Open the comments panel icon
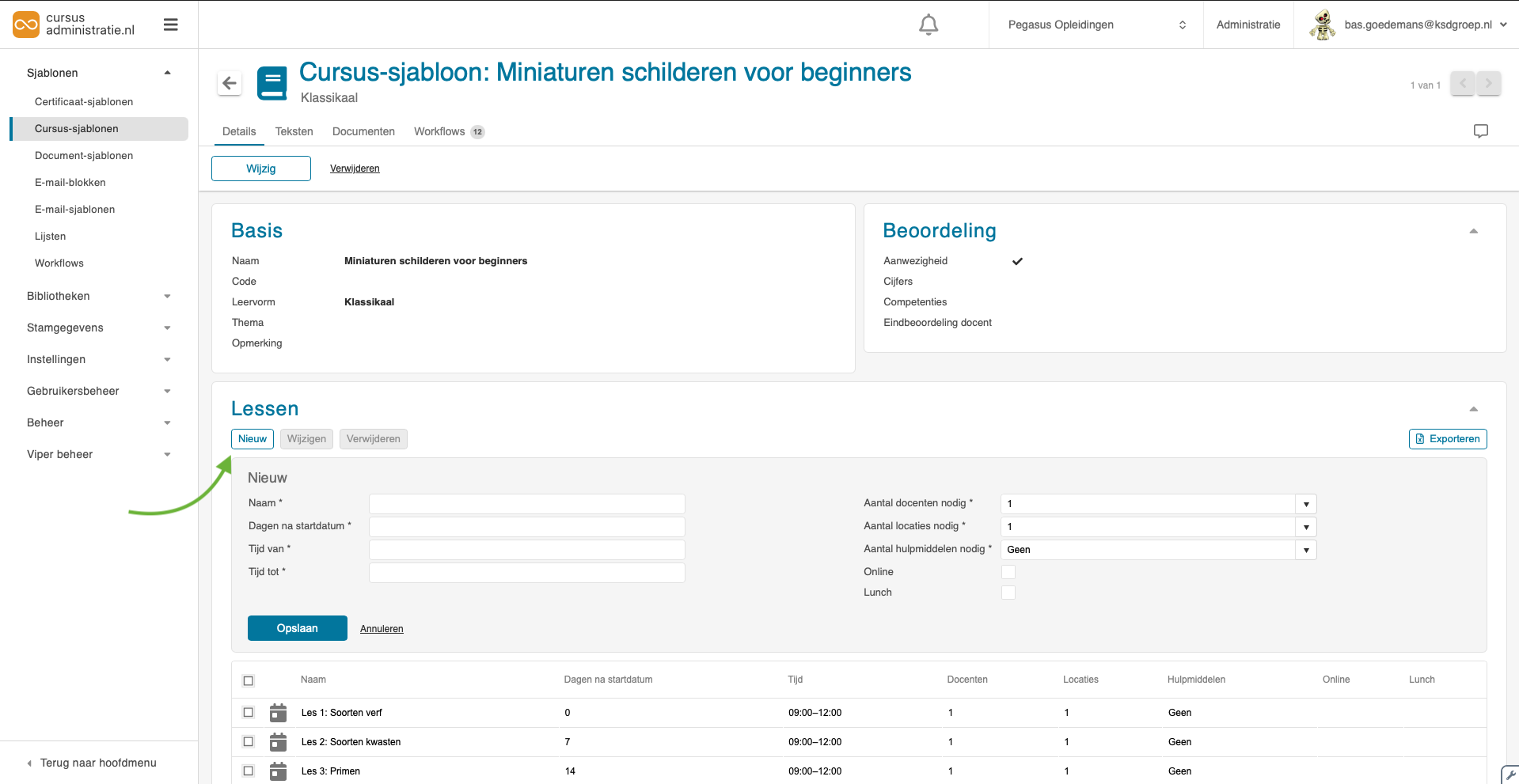Image resolution: width=1519 pixels, height=784 pixels. [1480, 131]
